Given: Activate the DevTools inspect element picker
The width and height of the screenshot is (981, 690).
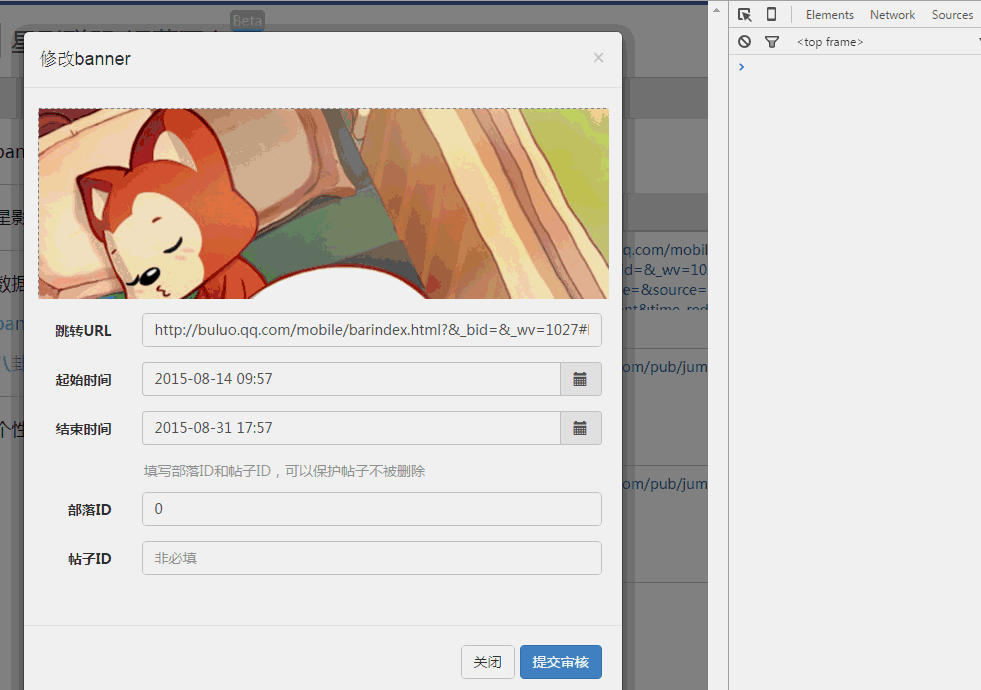Looking at the screenshot, I should (x=744, y=15).
